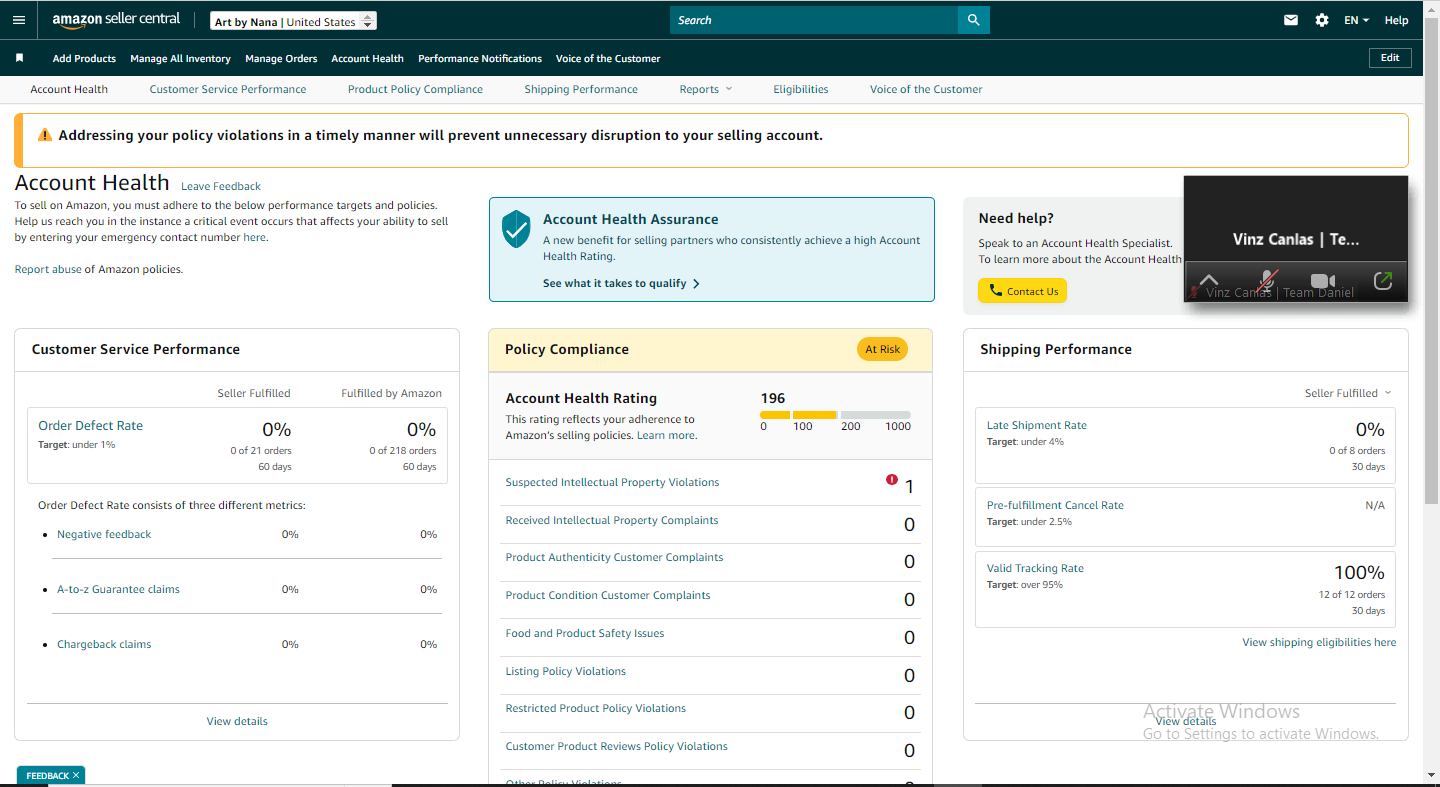This screenshot has height=787, width=1440.
Task: Open the Valid Tracking Rate link
Action: point(1035,568)
